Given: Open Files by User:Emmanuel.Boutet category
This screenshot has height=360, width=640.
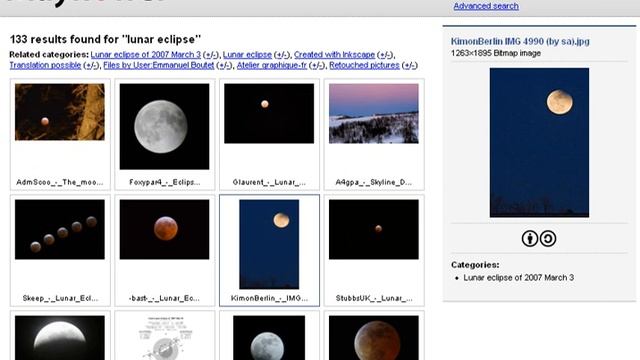Looking at the screenshot, I should [159, 65].
